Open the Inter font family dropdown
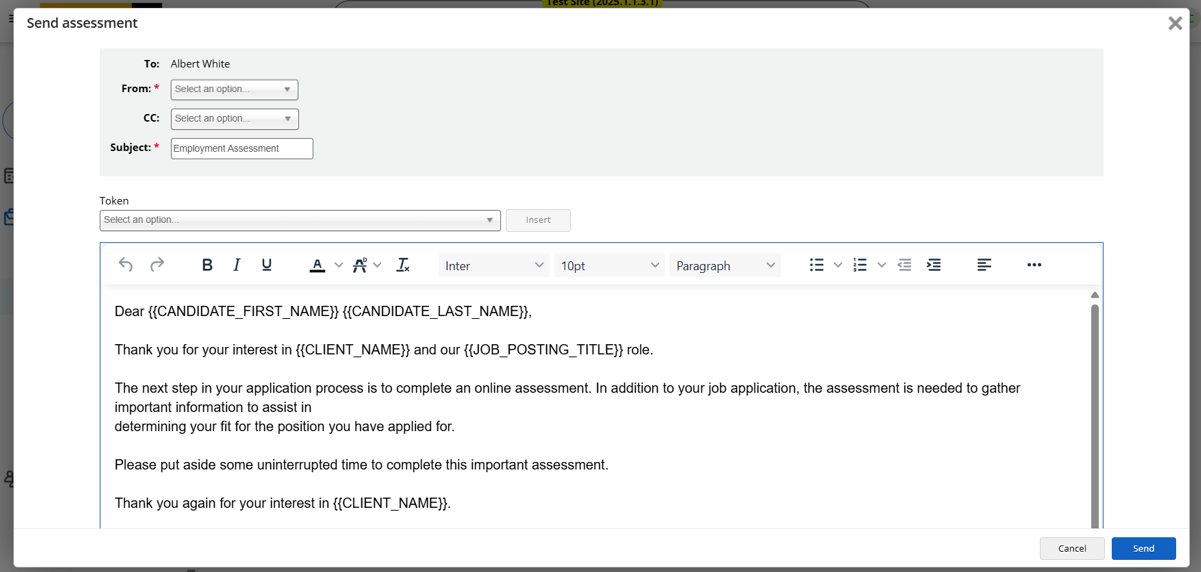1201x572 pixels. [494, 265]
